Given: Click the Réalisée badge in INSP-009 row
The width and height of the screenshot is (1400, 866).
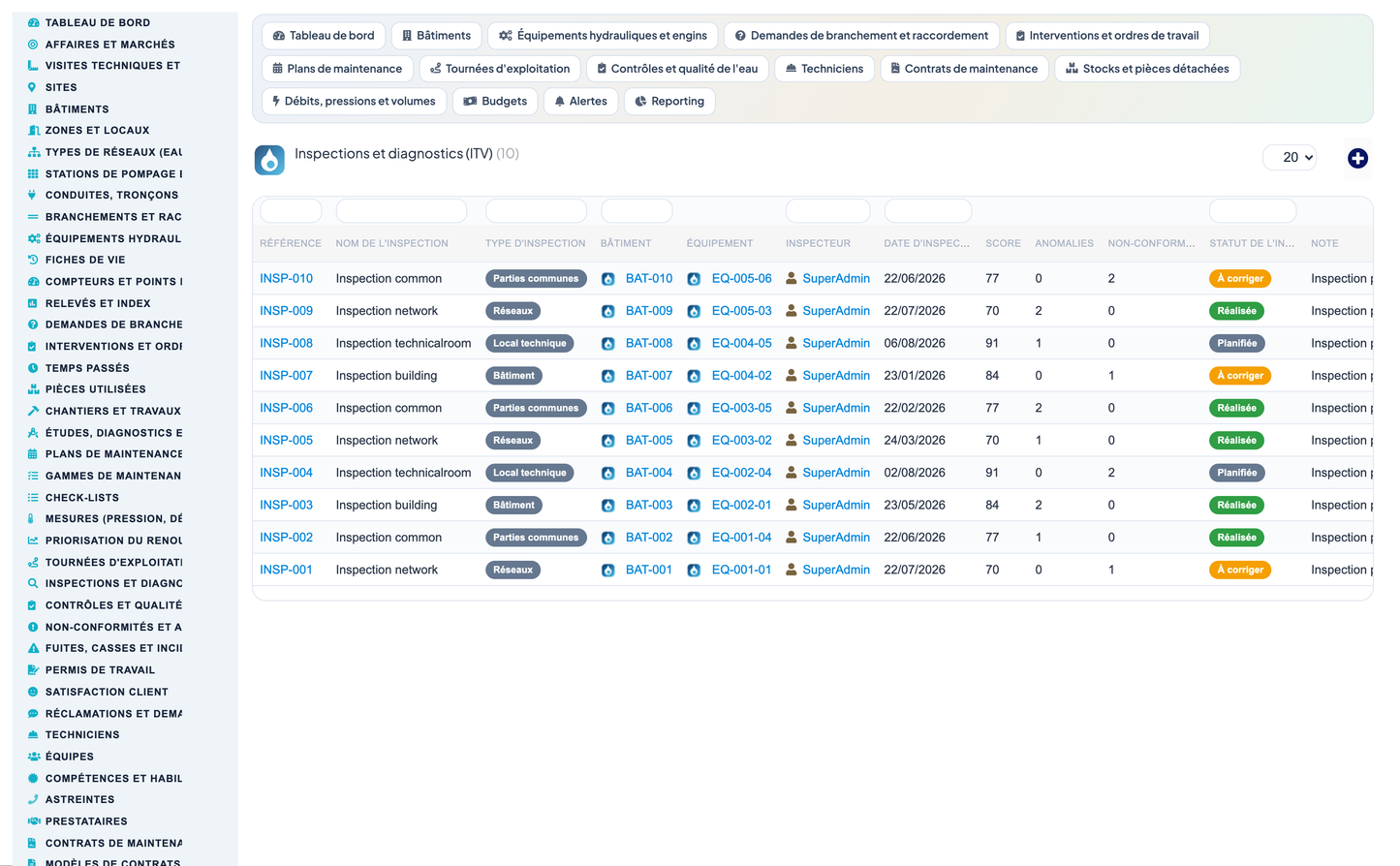Looking at the screenshot, I should click(x=1237, y=311).
